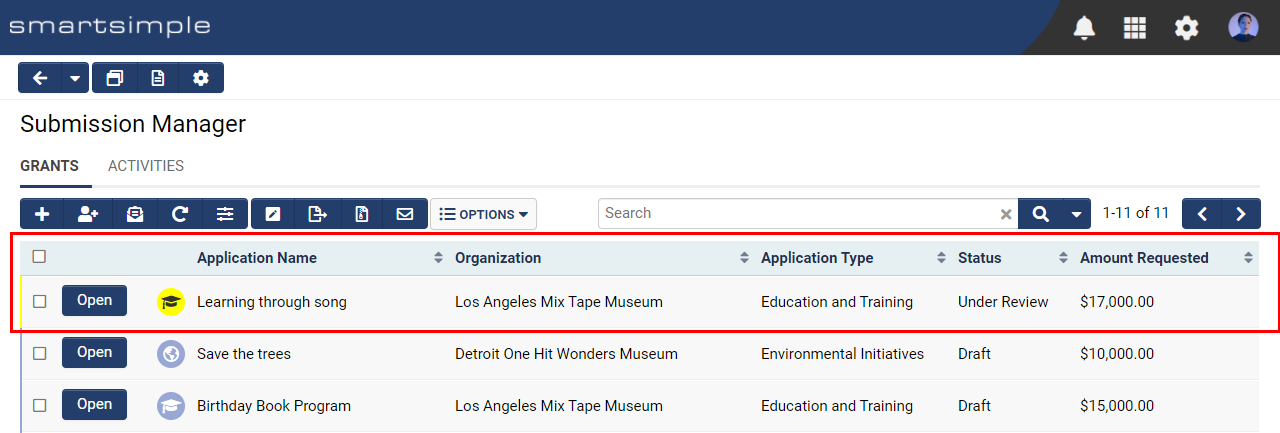
Task: Switch to the ACTIVITIES tab
Action: pyautogui.click(x=146, y=166)
